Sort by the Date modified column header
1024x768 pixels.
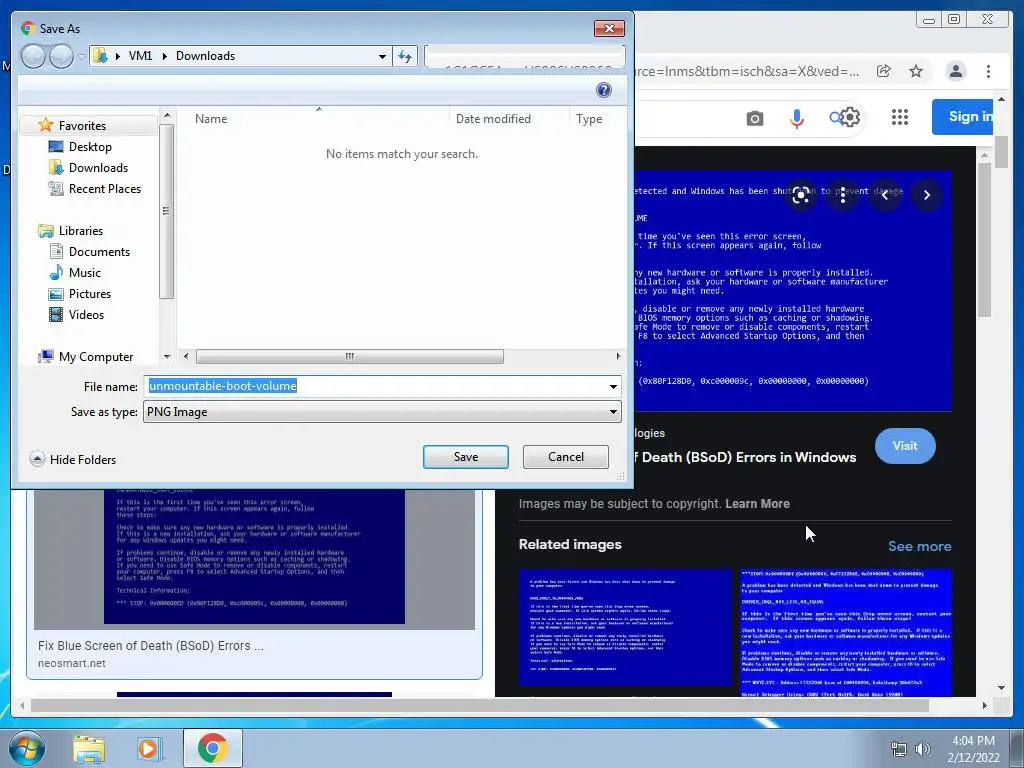493,119
